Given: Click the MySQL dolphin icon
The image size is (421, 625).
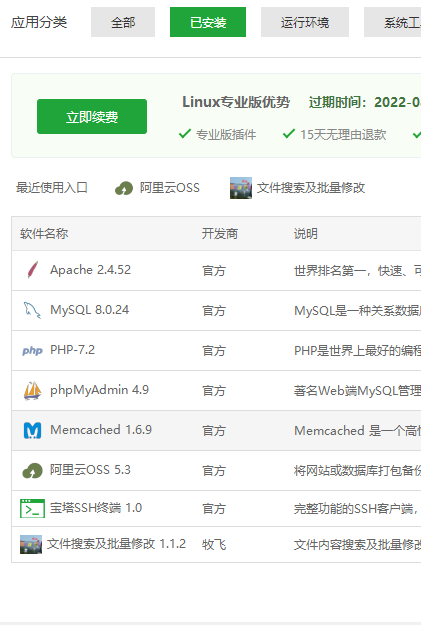Looking at the screenshot, I should 32,310.
